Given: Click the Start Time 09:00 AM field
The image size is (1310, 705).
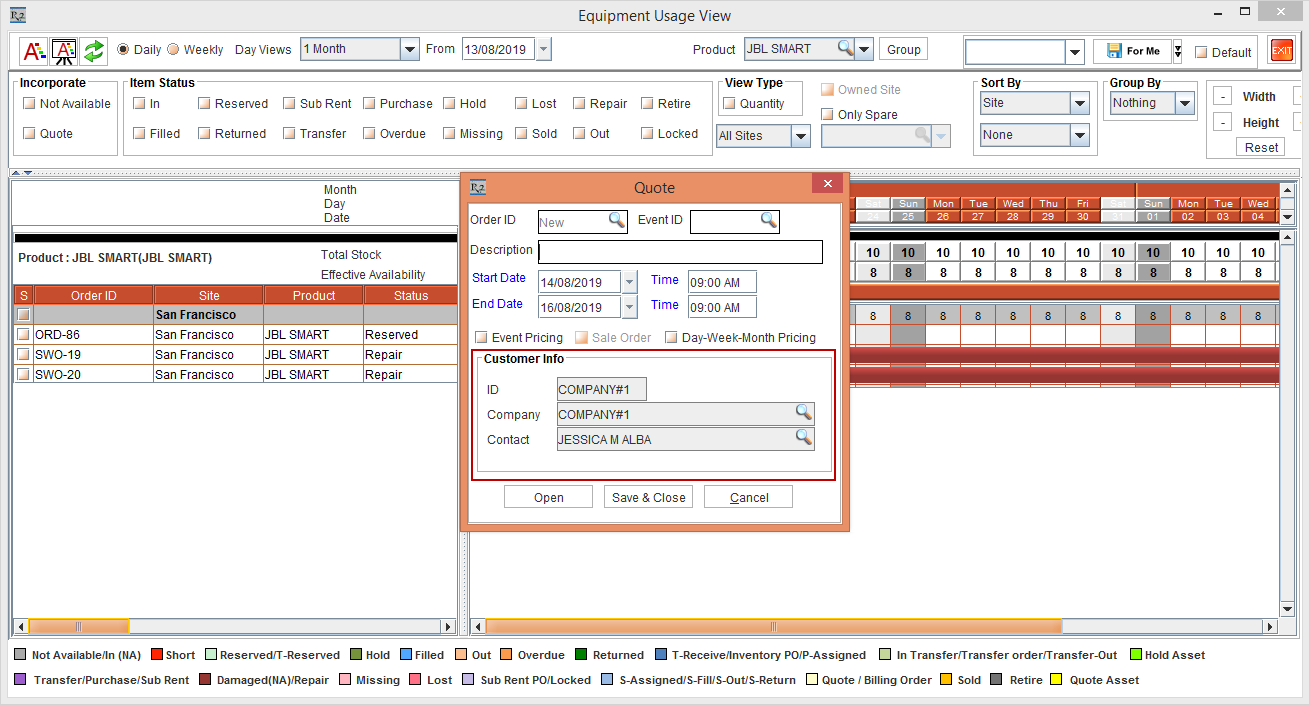Looking at the screenshot, I should pyautogui.click(x=722, y=282).
